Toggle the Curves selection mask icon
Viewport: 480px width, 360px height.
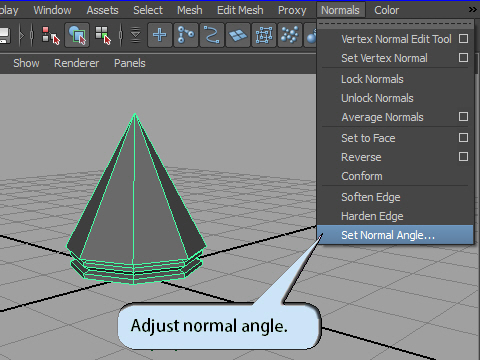pos(212,35)
